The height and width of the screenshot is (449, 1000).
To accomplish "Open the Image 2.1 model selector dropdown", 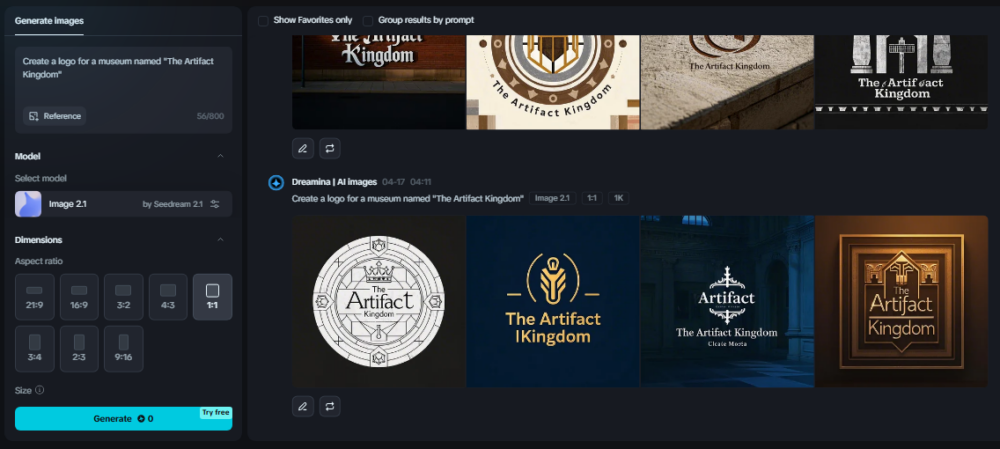I will [123, 204].
